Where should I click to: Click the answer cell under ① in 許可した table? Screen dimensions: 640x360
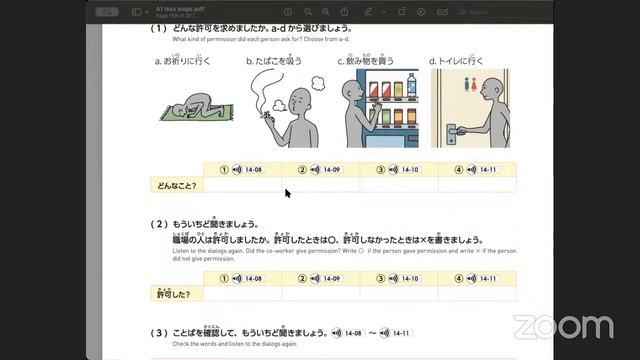point(242,293)
